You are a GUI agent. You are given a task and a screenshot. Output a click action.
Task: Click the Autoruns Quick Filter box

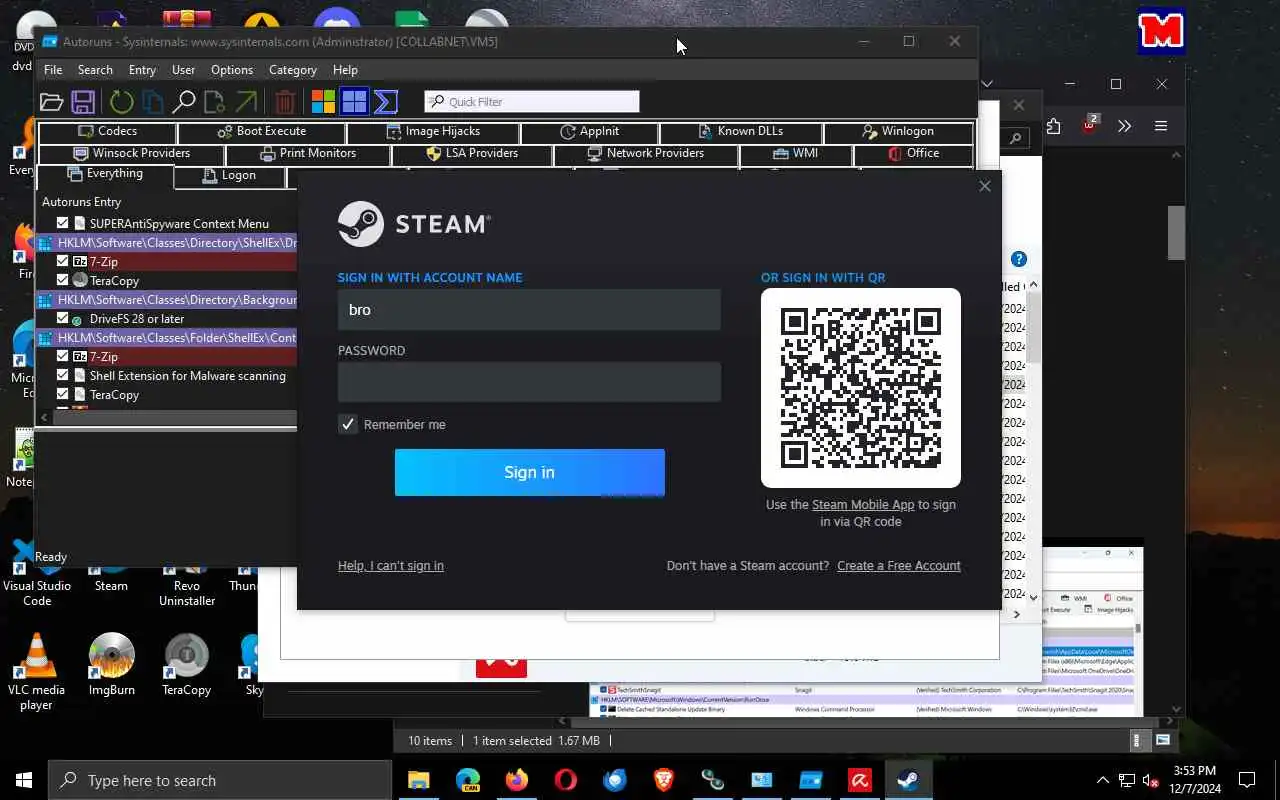[x=532, y=101]
